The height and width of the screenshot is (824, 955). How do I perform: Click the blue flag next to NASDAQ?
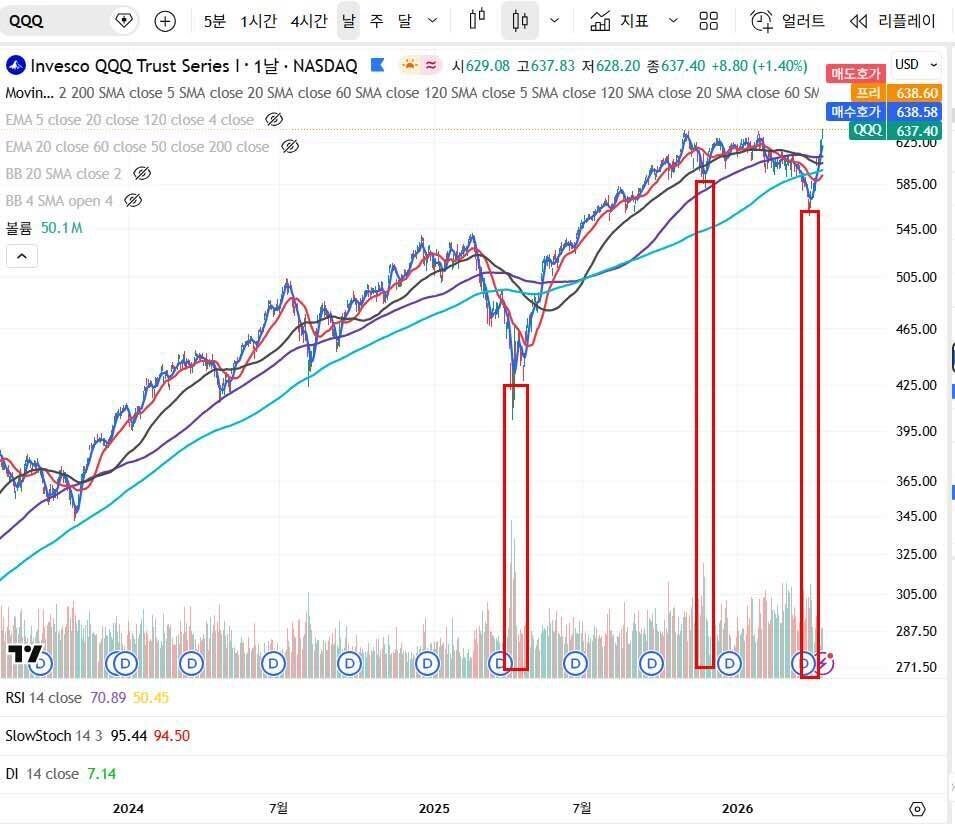pyautogui.click(x=377, y=66)
